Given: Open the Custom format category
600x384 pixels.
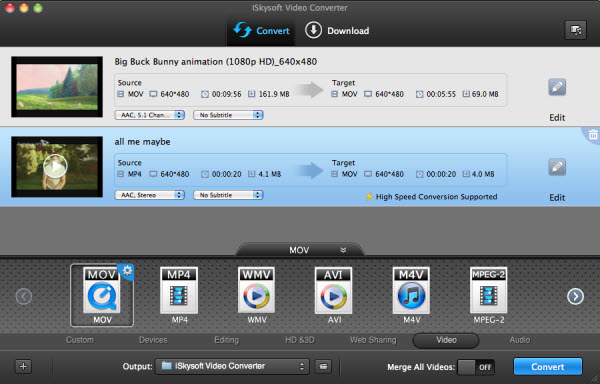Looking at the screenshot, I should point(80,340).
